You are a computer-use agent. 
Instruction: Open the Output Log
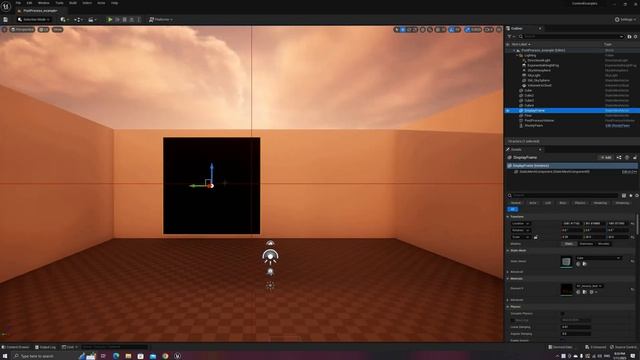(45, 347)
